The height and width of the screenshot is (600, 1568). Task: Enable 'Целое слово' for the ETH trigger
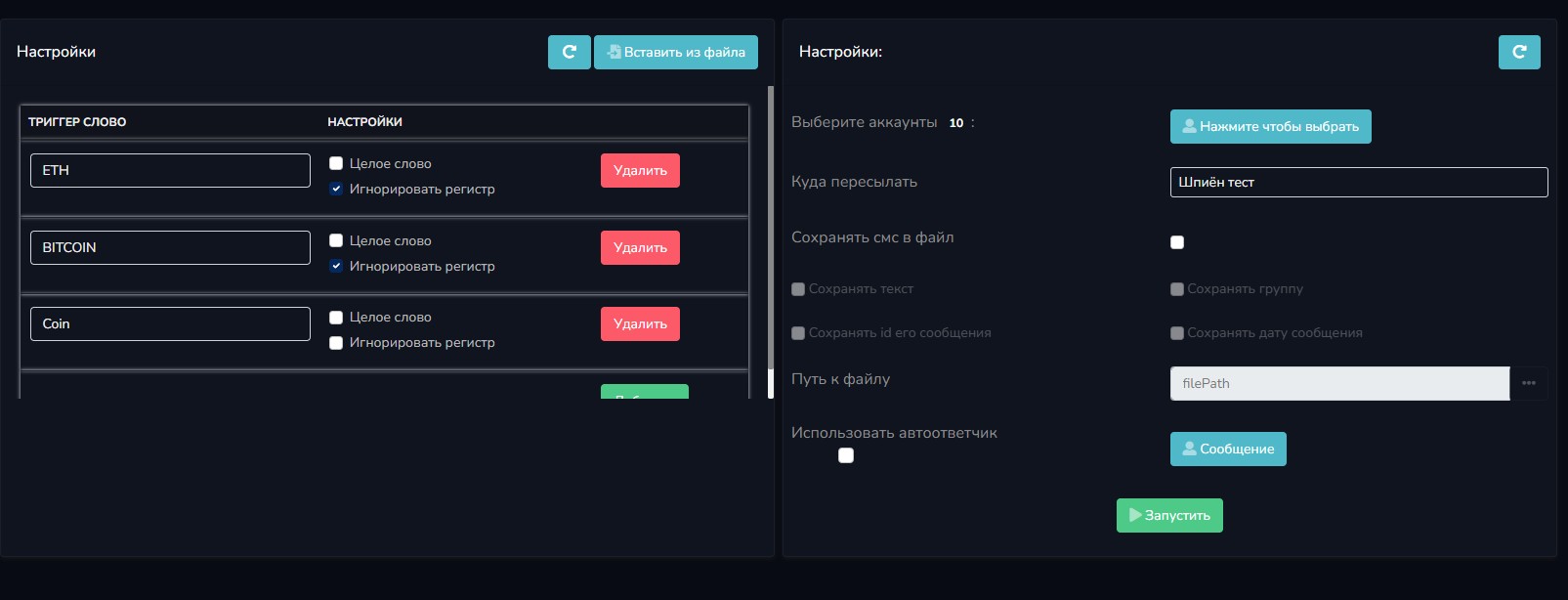pyautogui.click(x=336, y=163)
